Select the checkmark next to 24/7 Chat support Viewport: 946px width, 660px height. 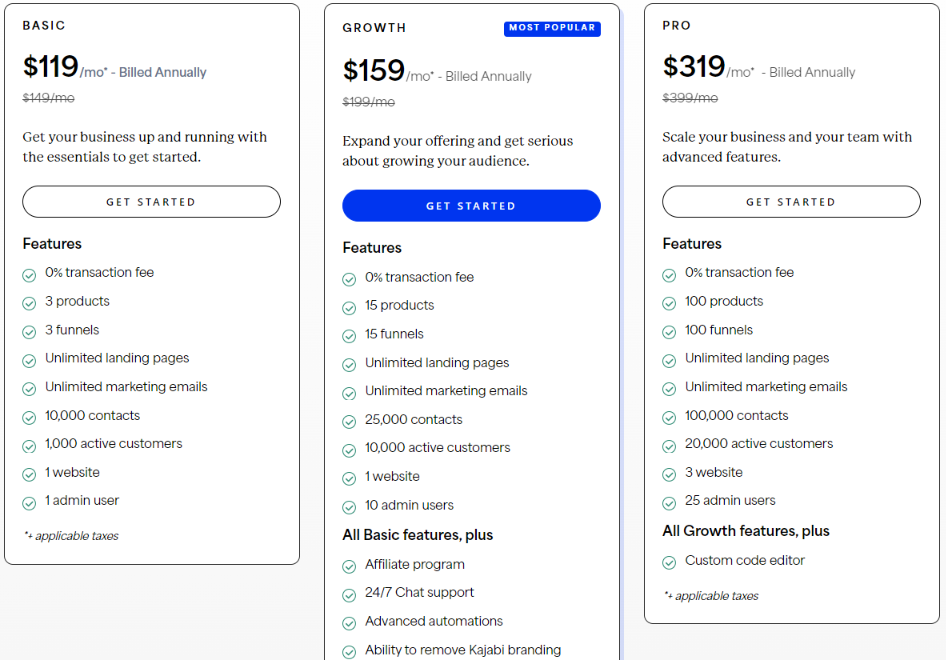349,593
